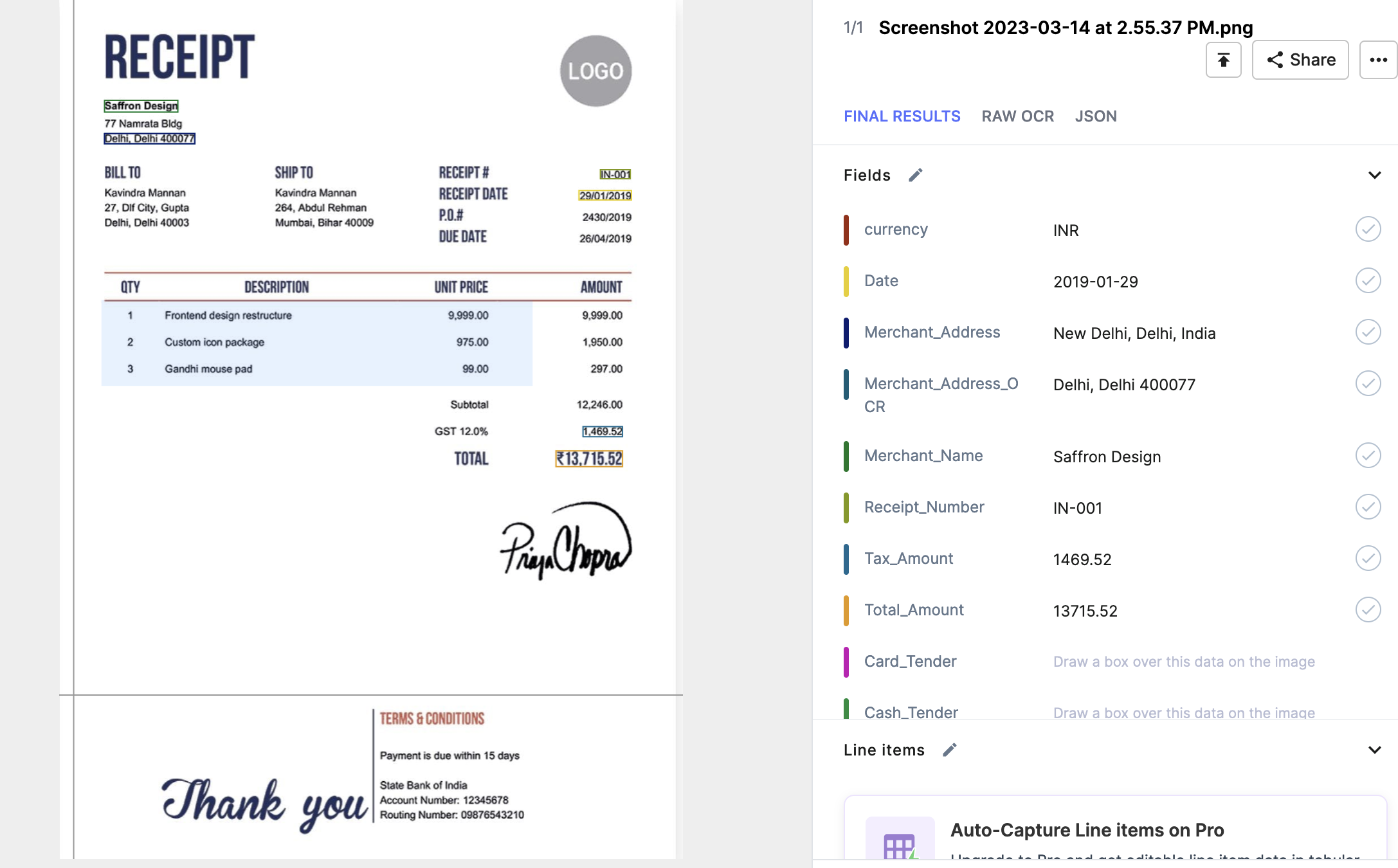Click the edit pencil icon for Line items
1398x868 pixels.
coord(949,749)
